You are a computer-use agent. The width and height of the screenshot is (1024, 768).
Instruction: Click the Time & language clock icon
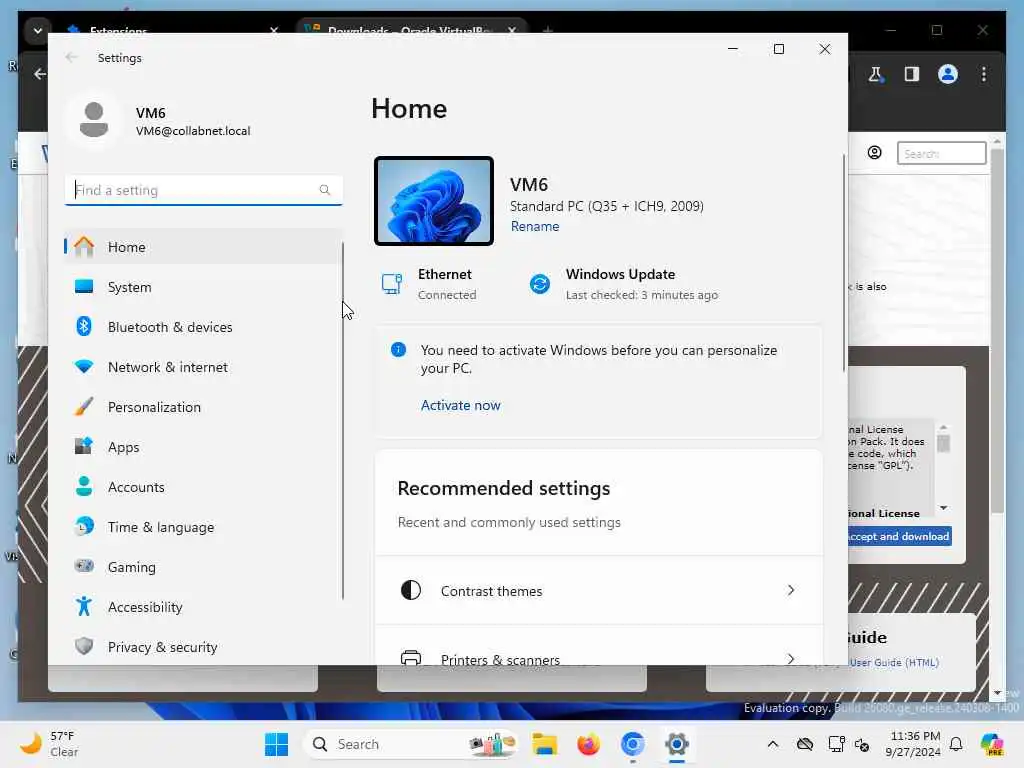(84, 526)
